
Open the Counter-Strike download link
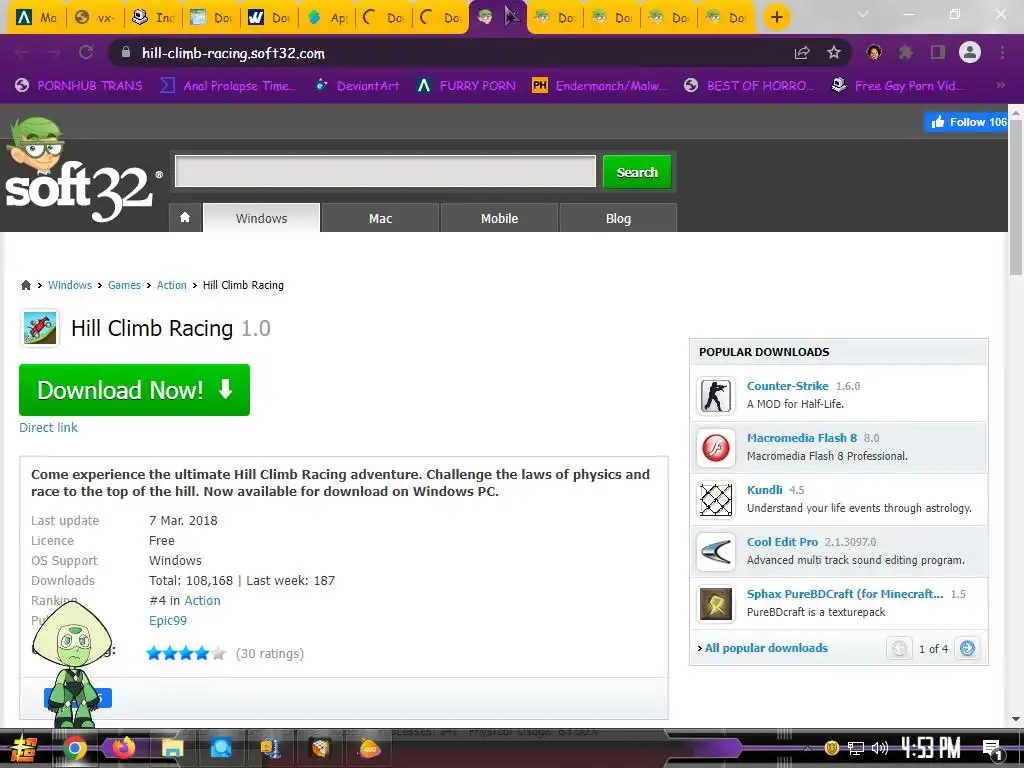[788, 386]
